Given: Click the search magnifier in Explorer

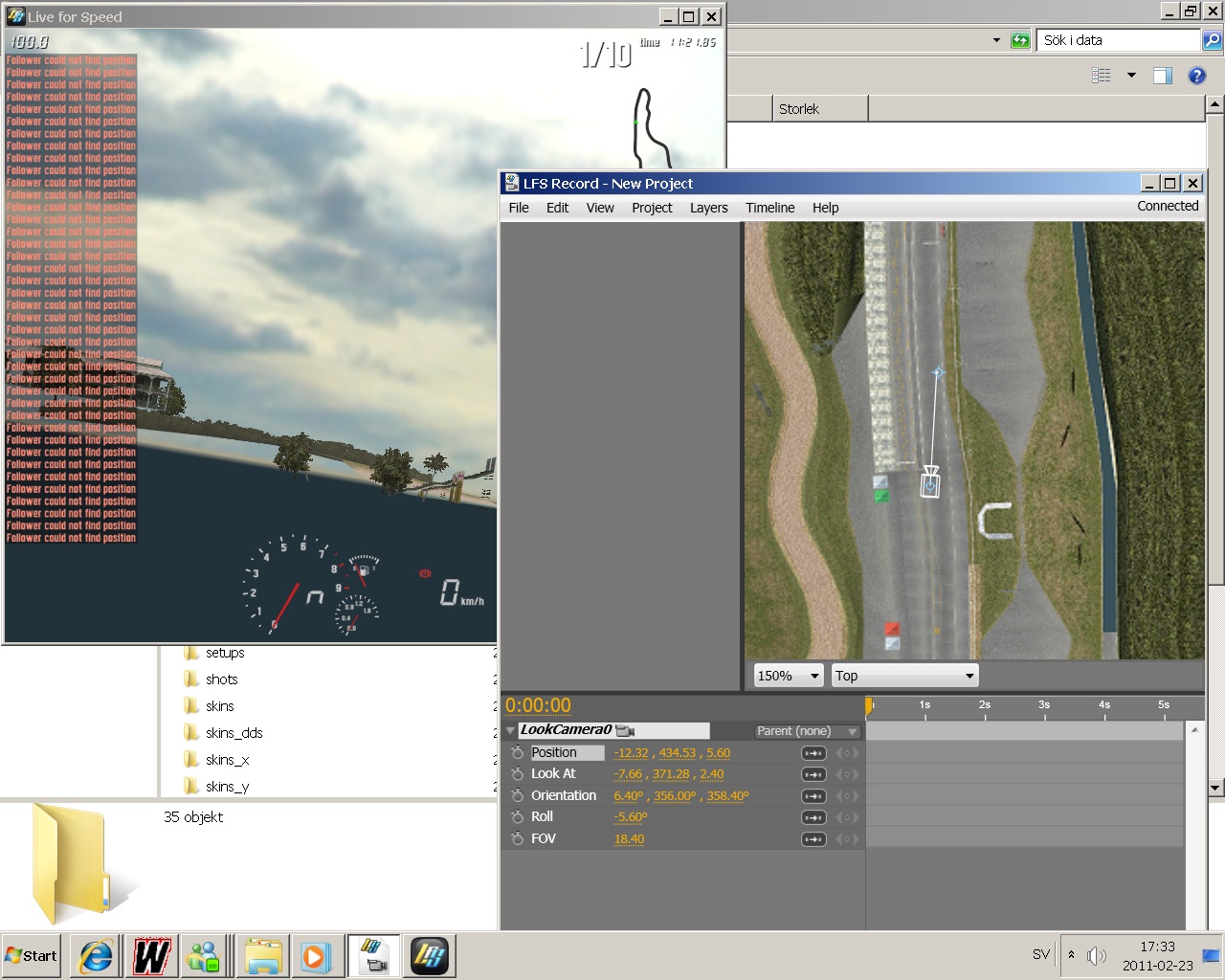Looking at the screenshot, I should tap(1213, 40).
